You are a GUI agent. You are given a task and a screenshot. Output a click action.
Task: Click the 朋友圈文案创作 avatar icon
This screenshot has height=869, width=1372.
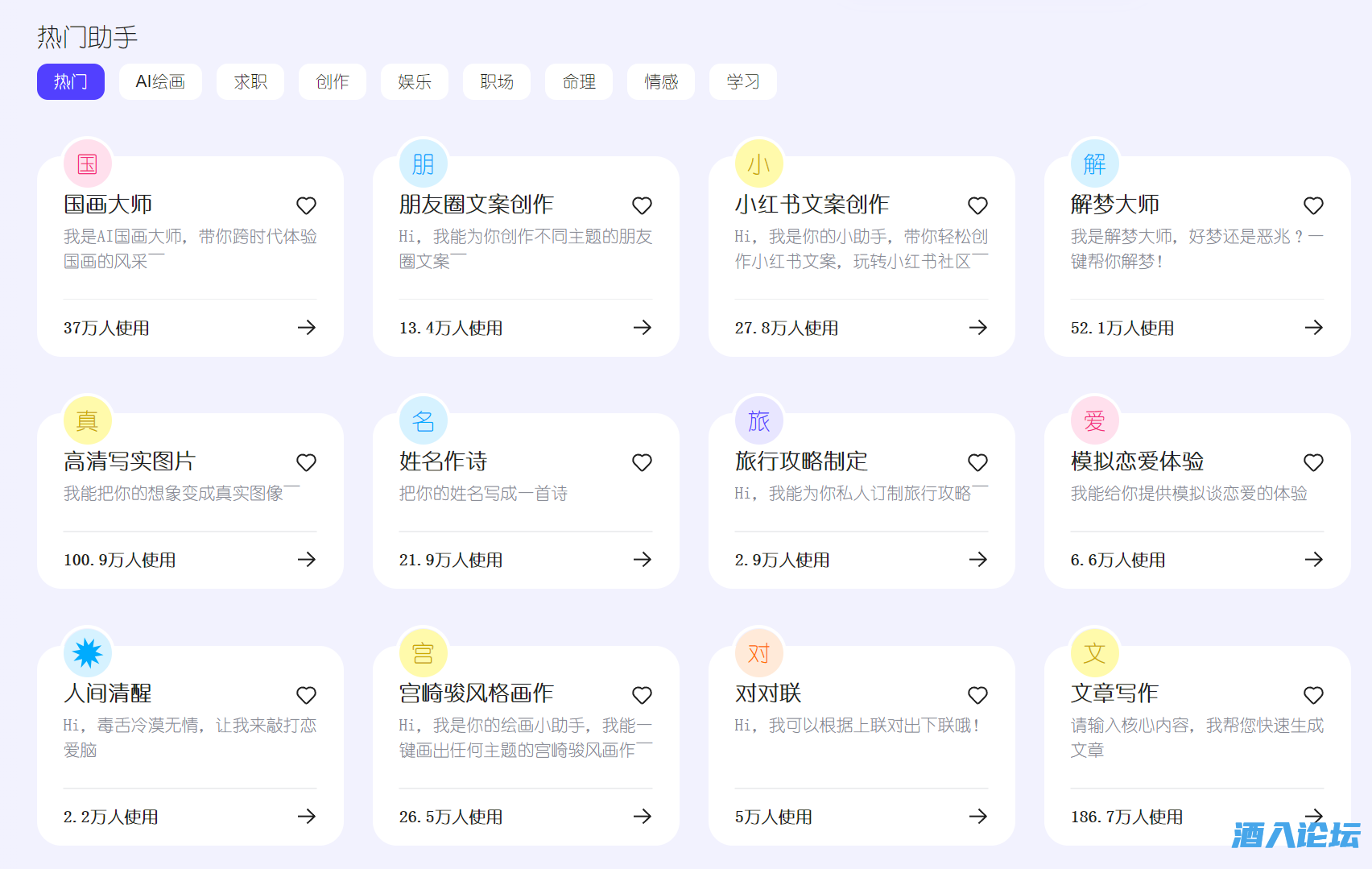tap(423, 163)
